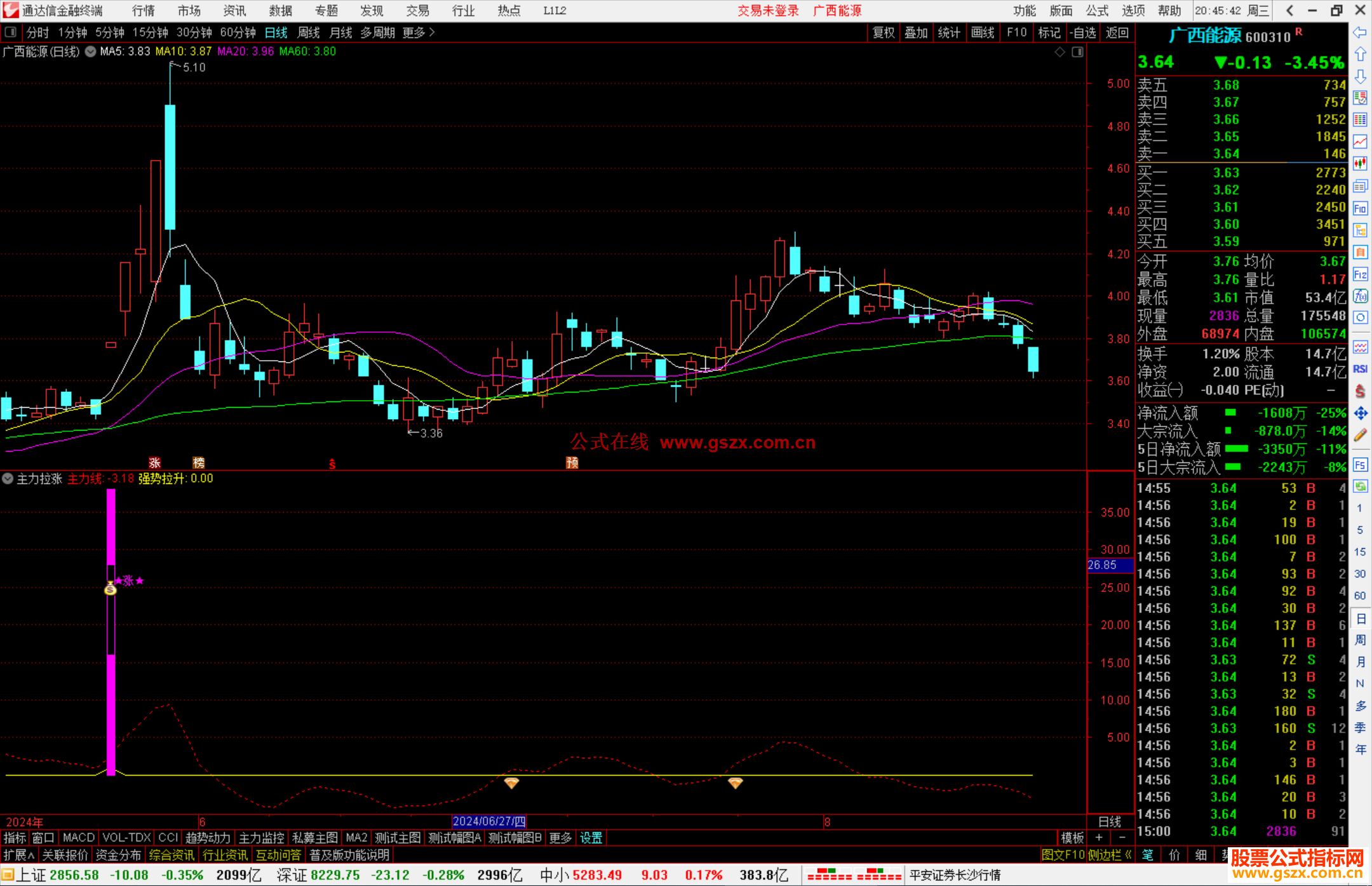Screen dimensions: 1372x886
Task: Expand the 扩展 panel at bottom left
Action: (18, 855)
